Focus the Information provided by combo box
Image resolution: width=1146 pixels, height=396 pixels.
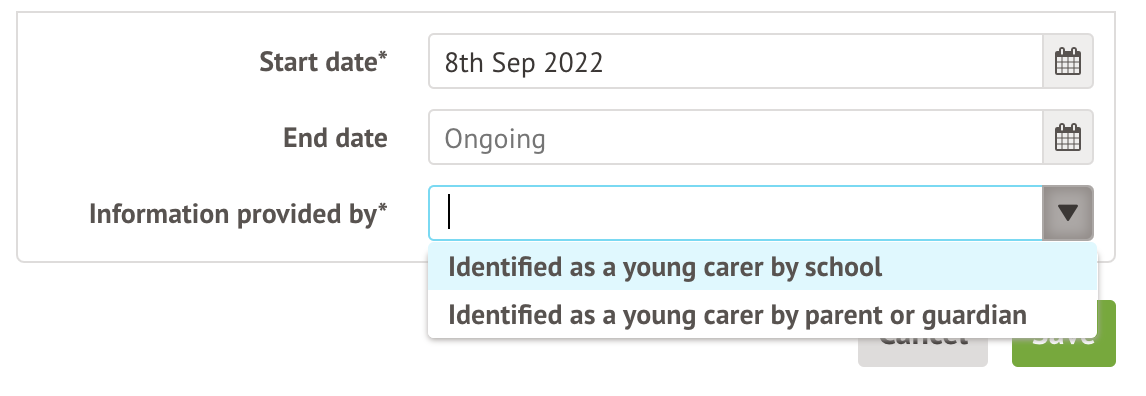[735, 213]
